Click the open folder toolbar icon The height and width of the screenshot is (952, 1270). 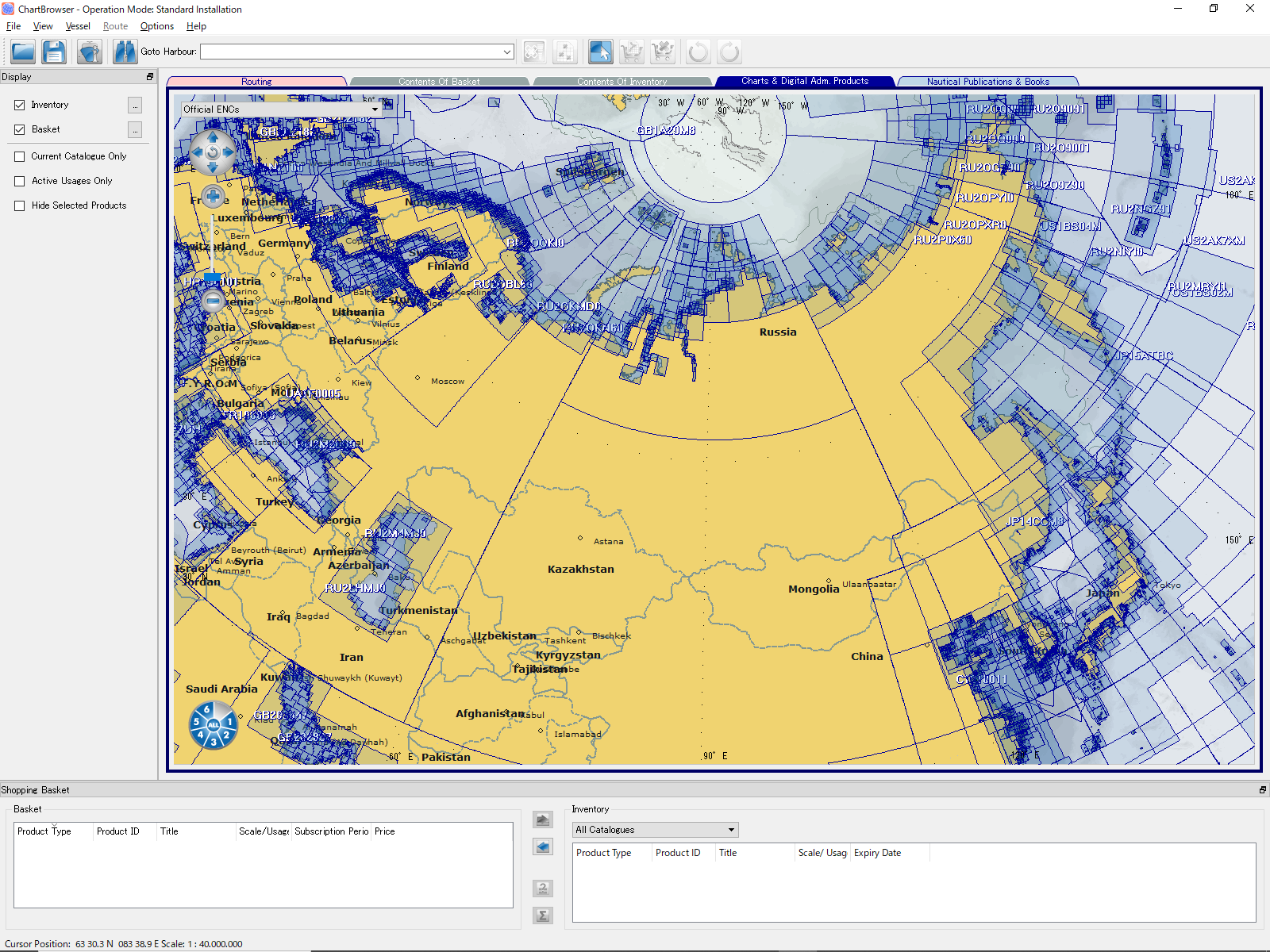click(23, 52)
